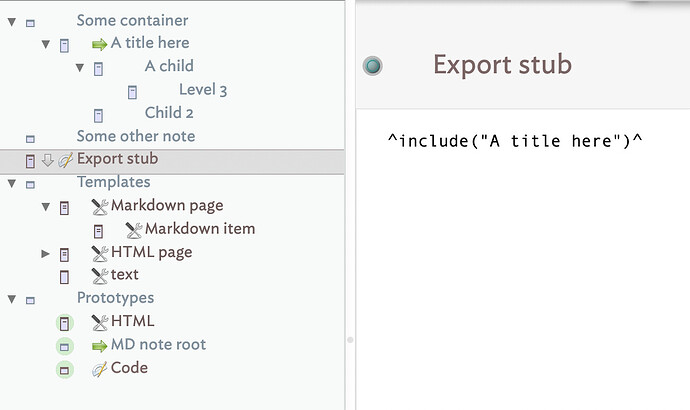Image resolution: width=690 pixels, height=410 pixels.
Task: Click the note icon beside Export stub
Action: click(x=30, y=161)
